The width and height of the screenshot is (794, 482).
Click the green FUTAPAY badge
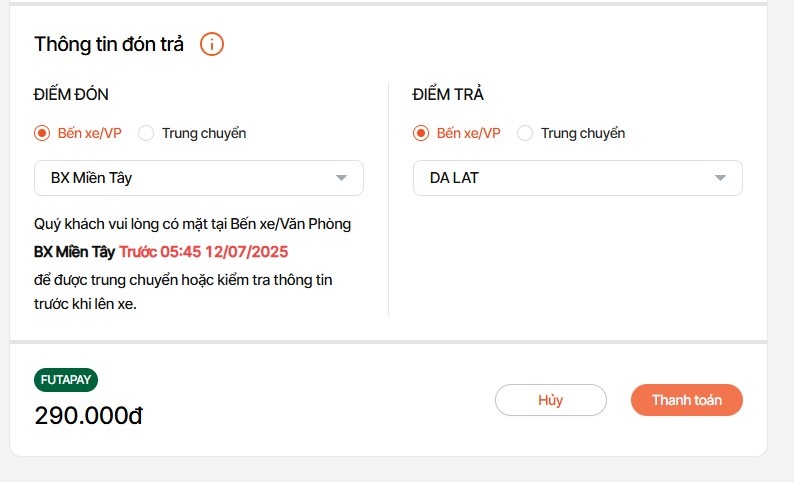point(66,380)
